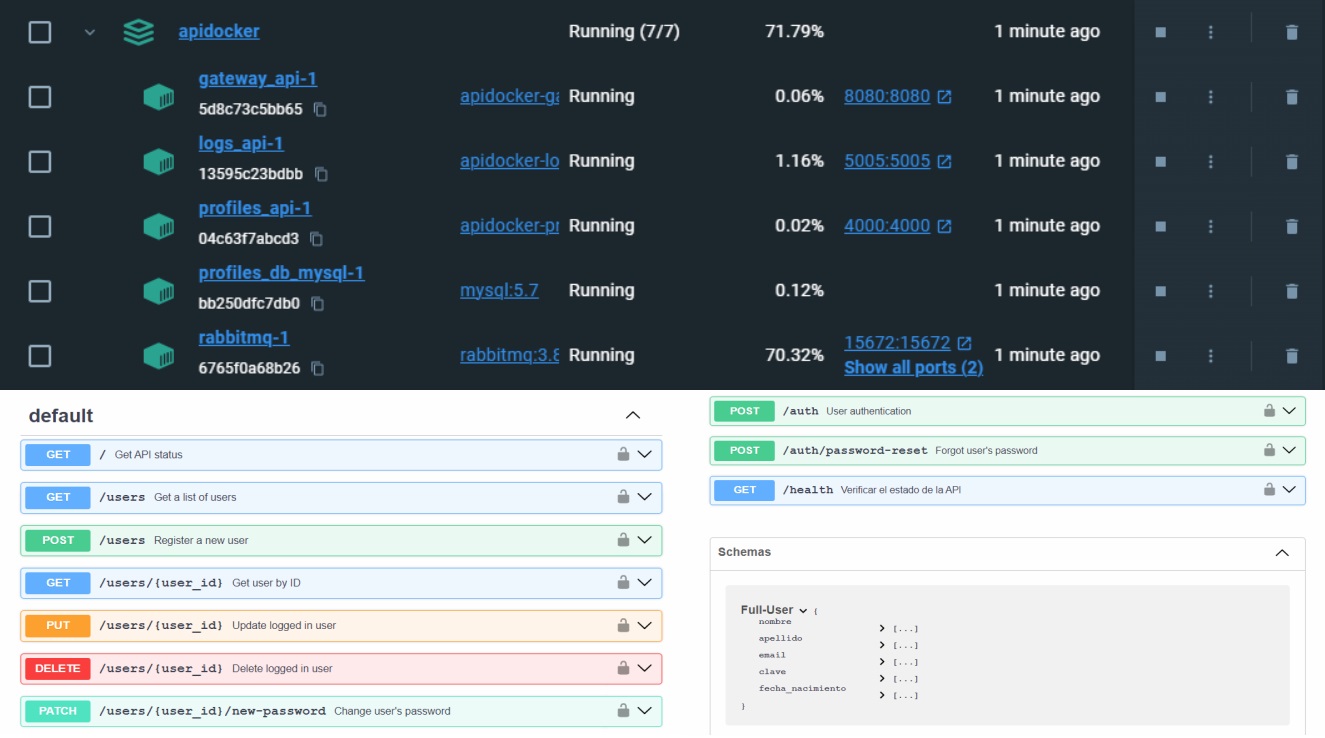Open the rabbitmq image link
This screenshot has height=738, width=1325.
[x=509, y=355]
